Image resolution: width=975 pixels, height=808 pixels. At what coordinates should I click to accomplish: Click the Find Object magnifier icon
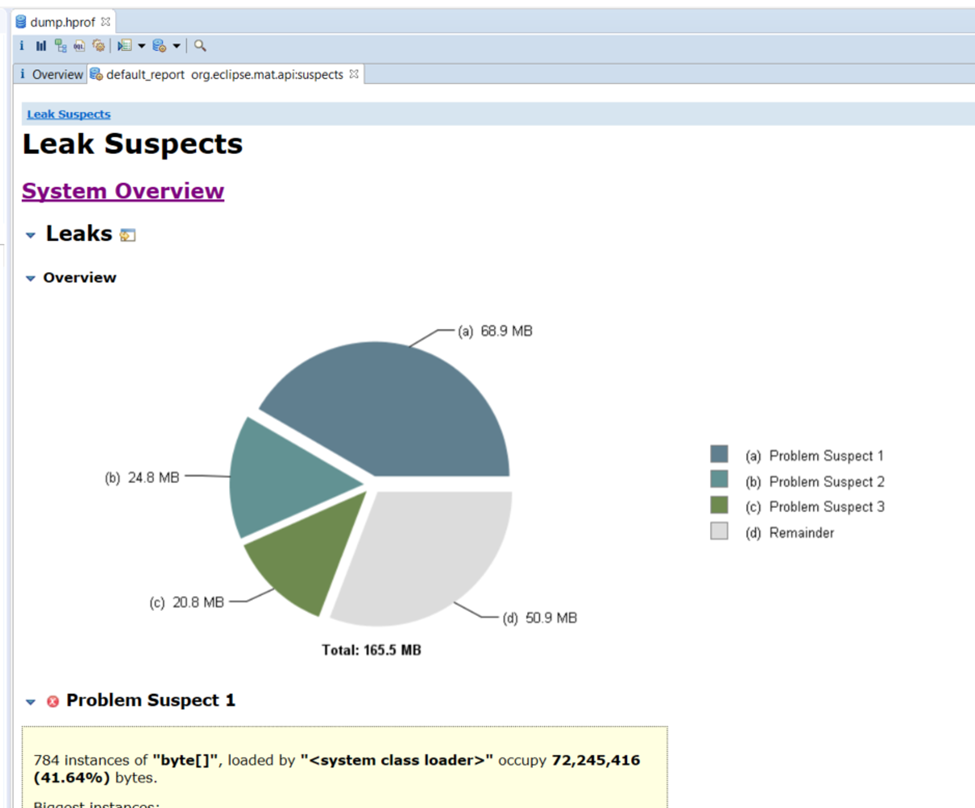[x=200, y=45]
